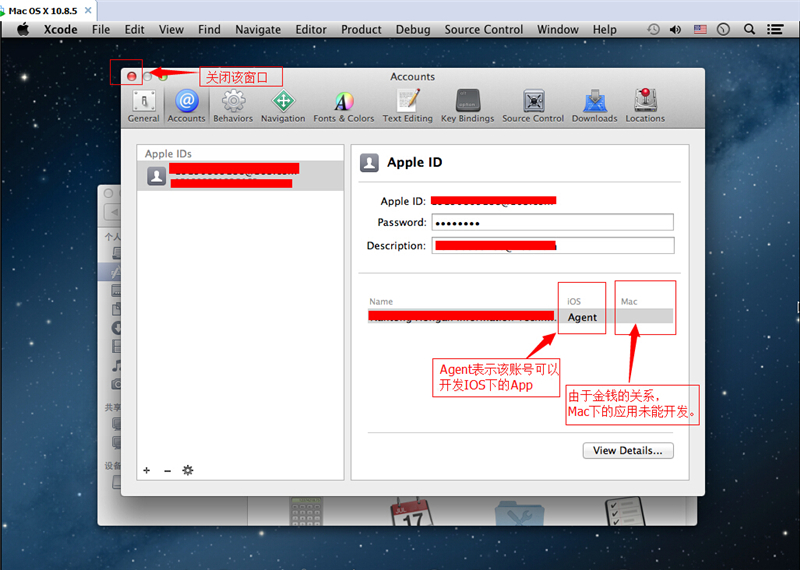Open Fonts & Colors preferences

[x=344, y=106]
